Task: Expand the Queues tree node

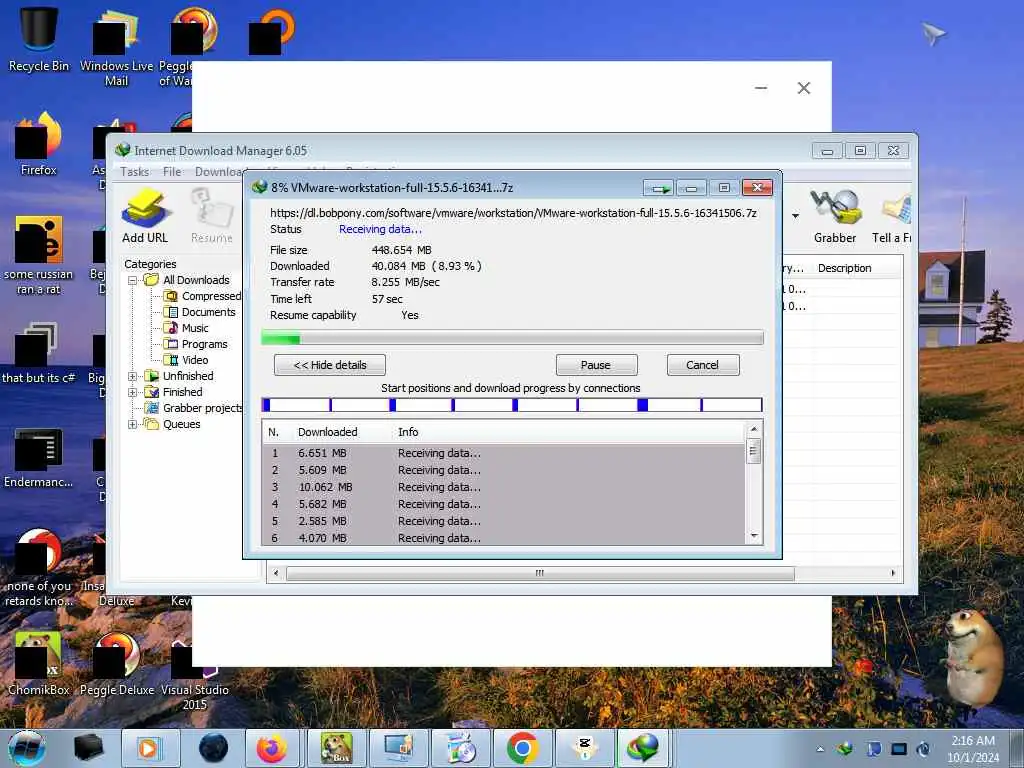Action: 133,424
